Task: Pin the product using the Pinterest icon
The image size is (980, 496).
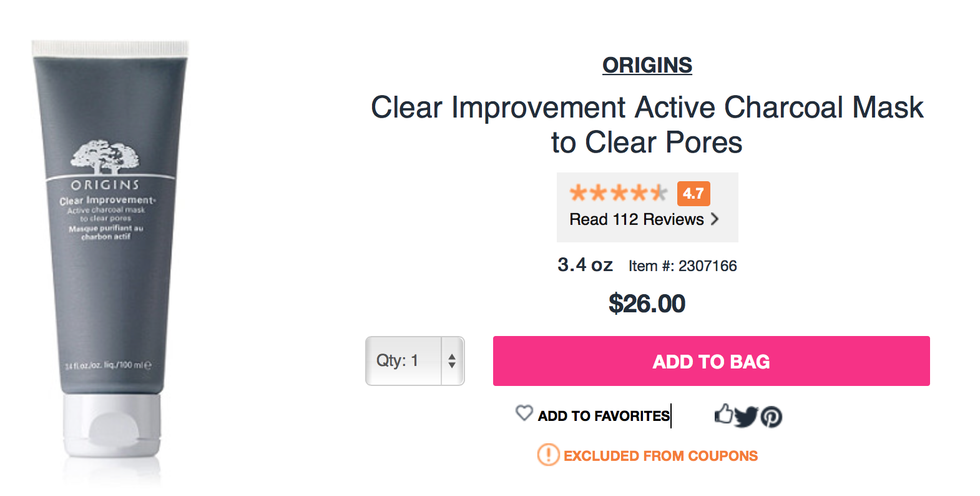Action: point(771,416)
